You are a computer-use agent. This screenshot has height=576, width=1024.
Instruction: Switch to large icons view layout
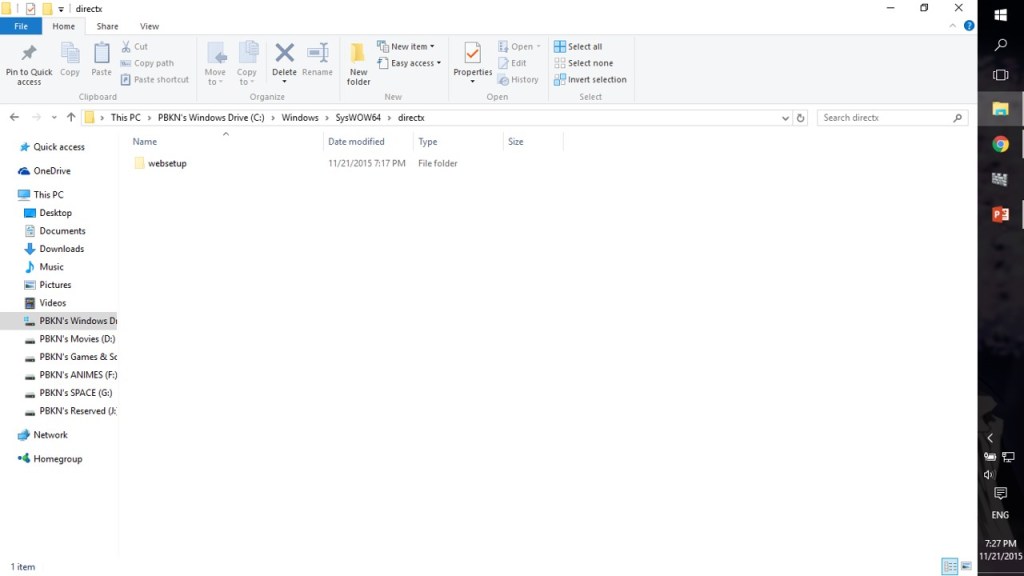[966, 567]
